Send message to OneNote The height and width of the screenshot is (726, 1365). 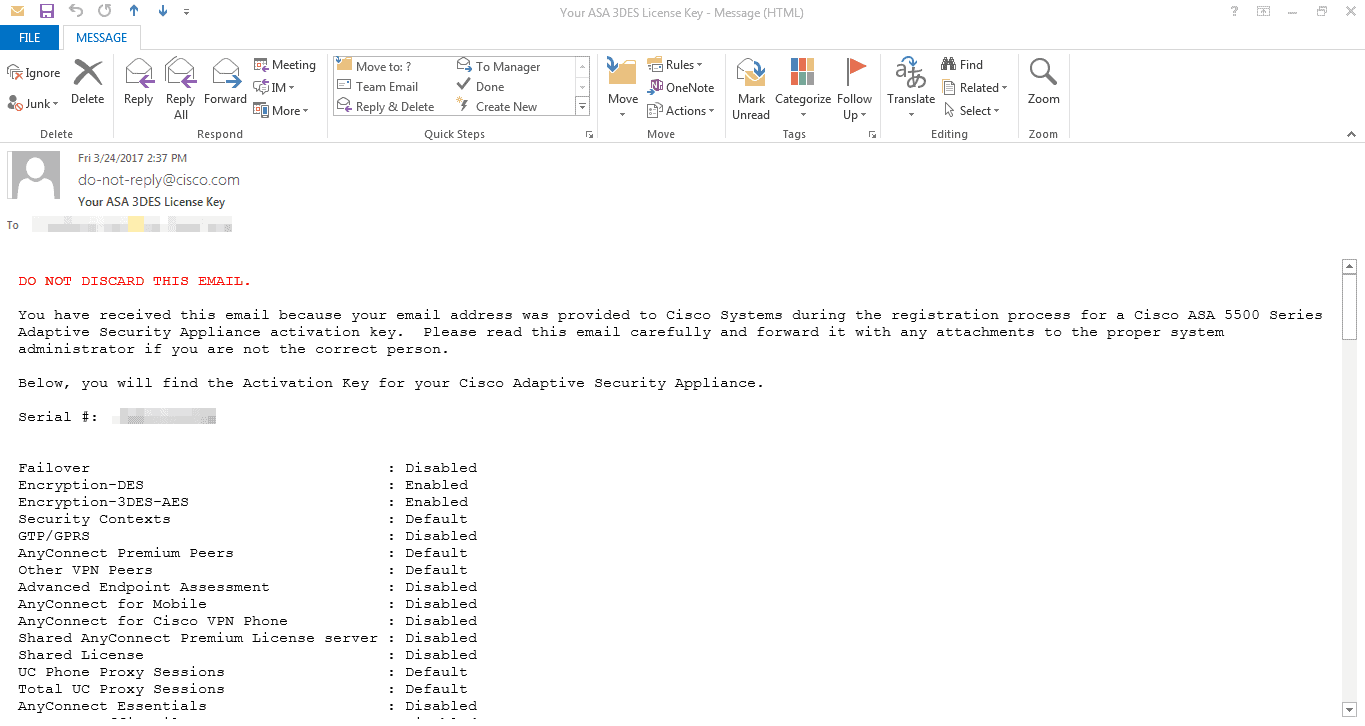click(681, 88)
